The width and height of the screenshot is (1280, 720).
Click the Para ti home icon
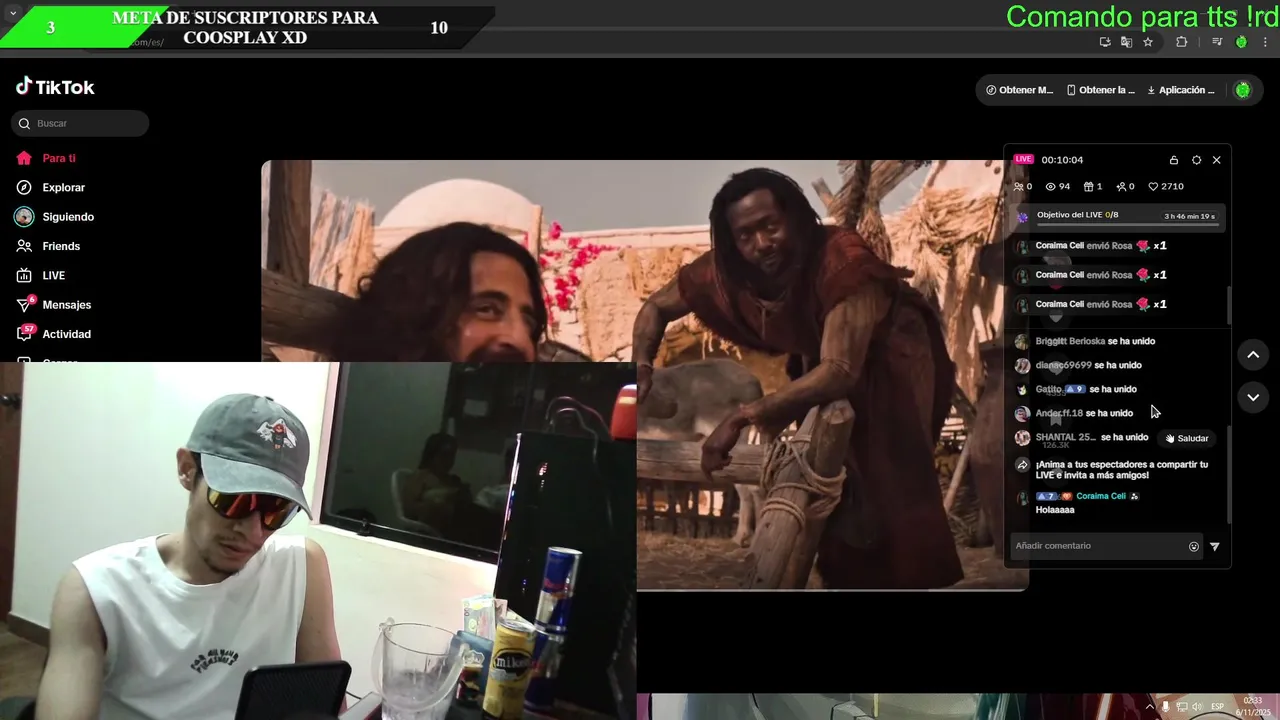click(24, 158)
